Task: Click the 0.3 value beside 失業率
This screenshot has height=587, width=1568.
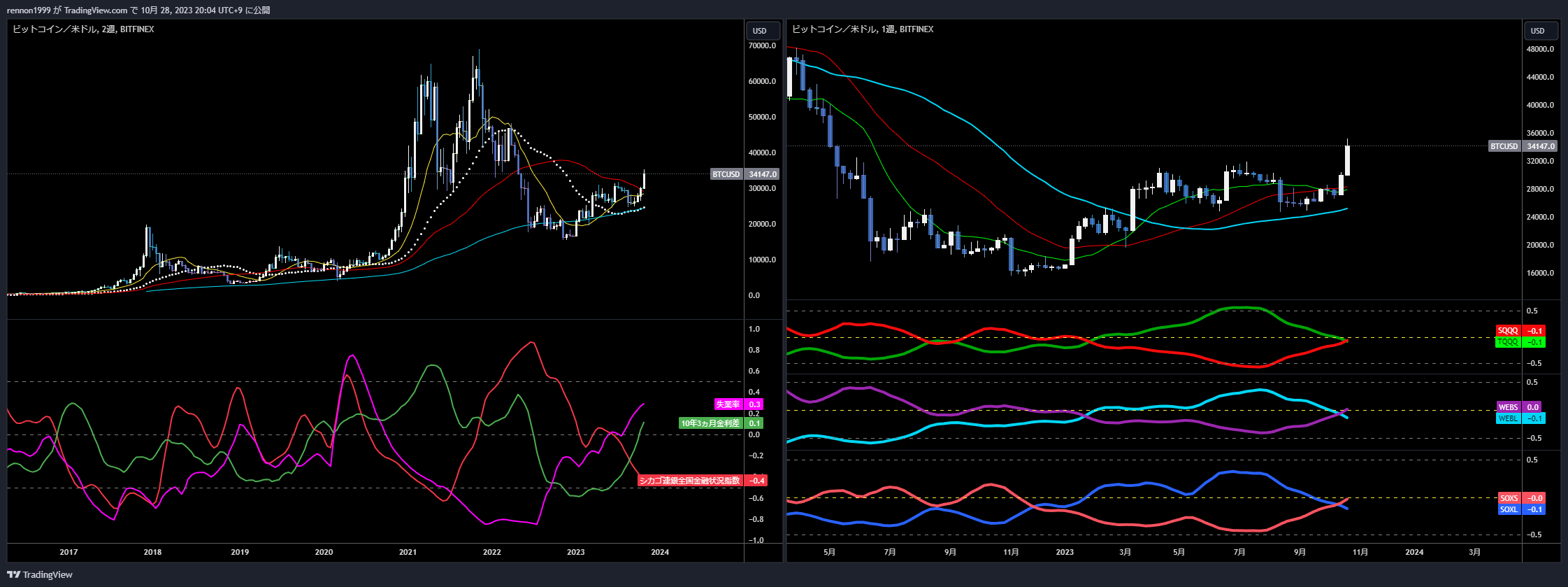Action: point(754,404)
